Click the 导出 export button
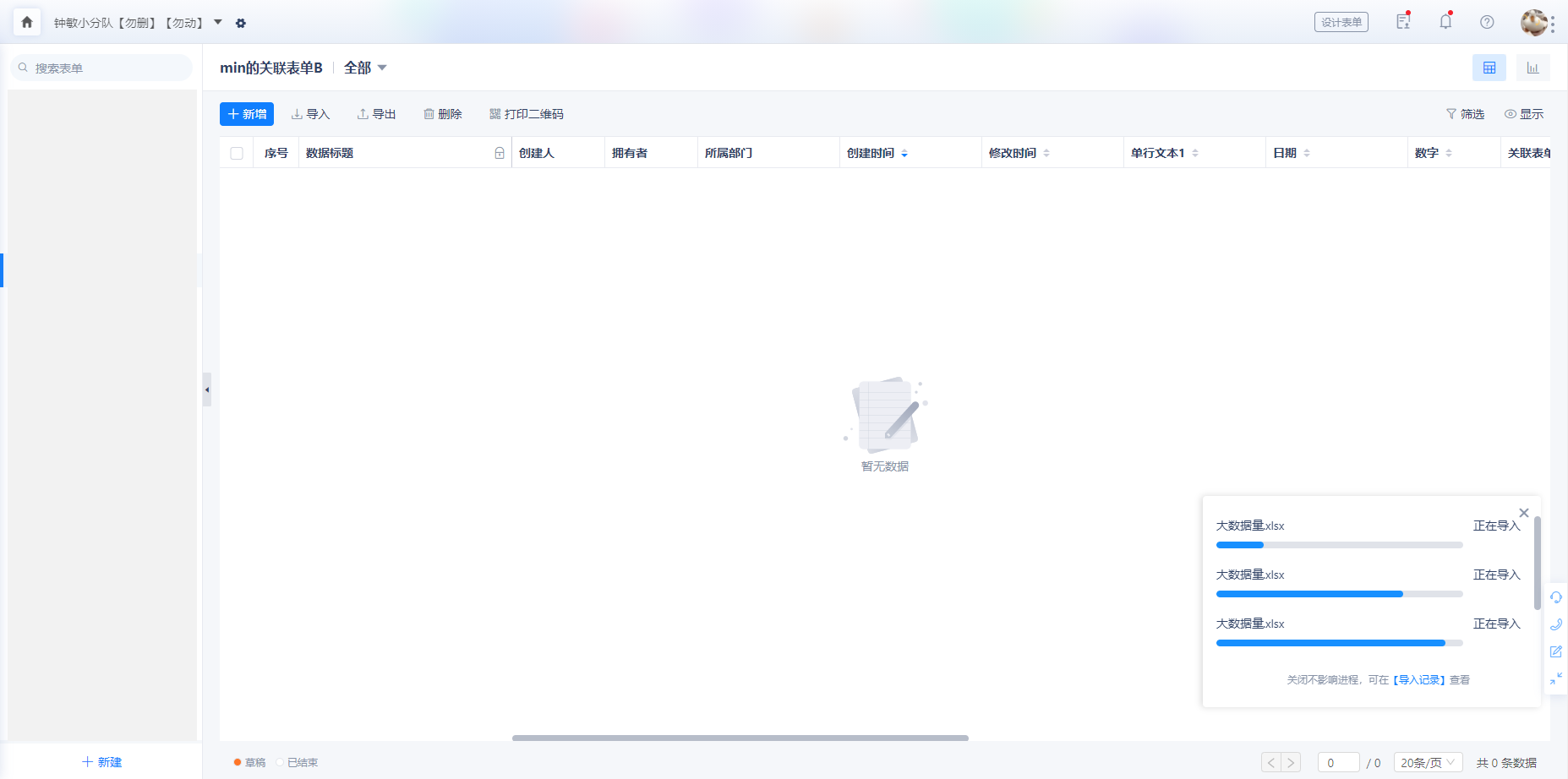Screen dimensions: 1568x779 [376, 114]
